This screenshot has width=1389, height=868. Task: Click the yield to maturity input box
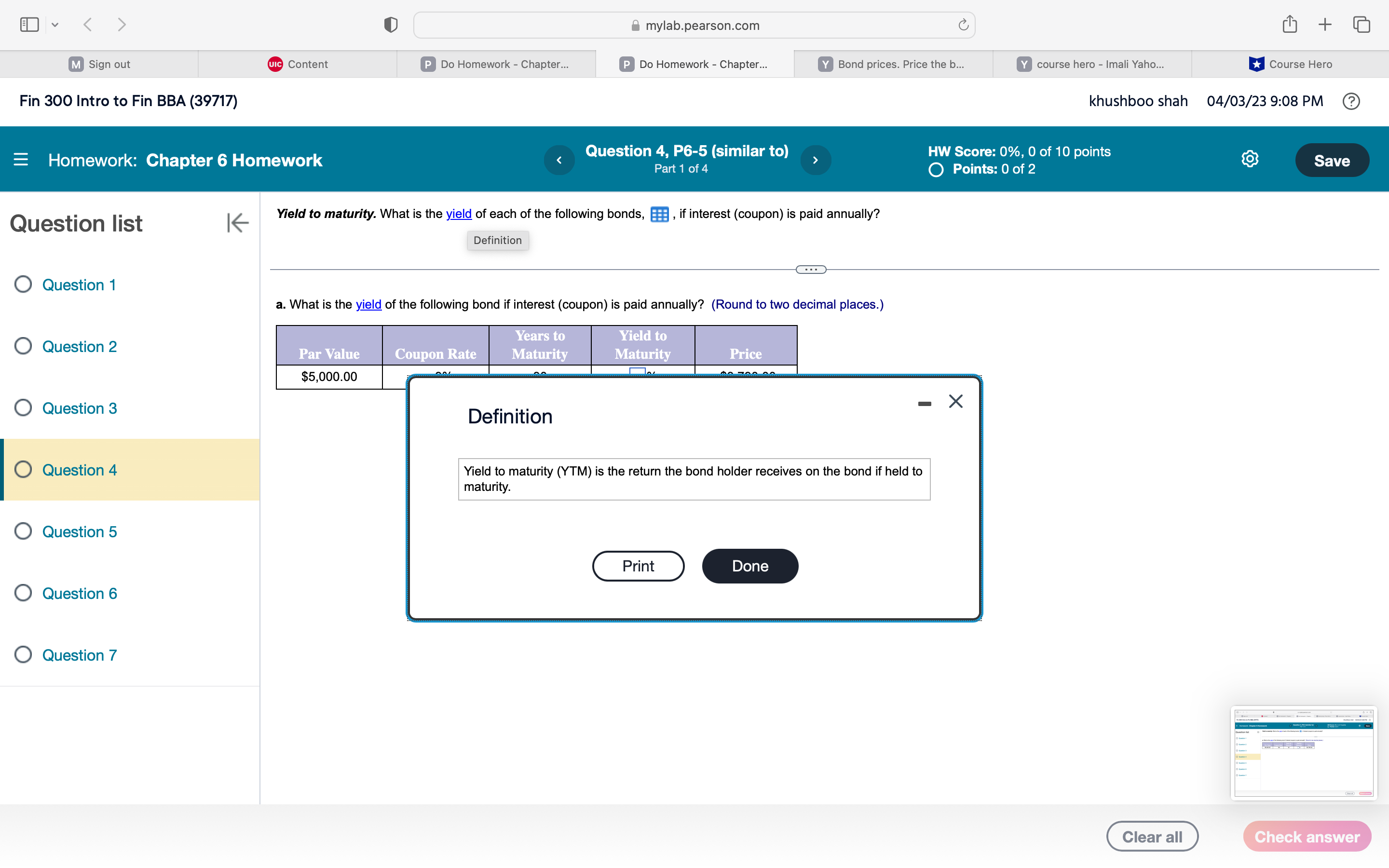637,371
